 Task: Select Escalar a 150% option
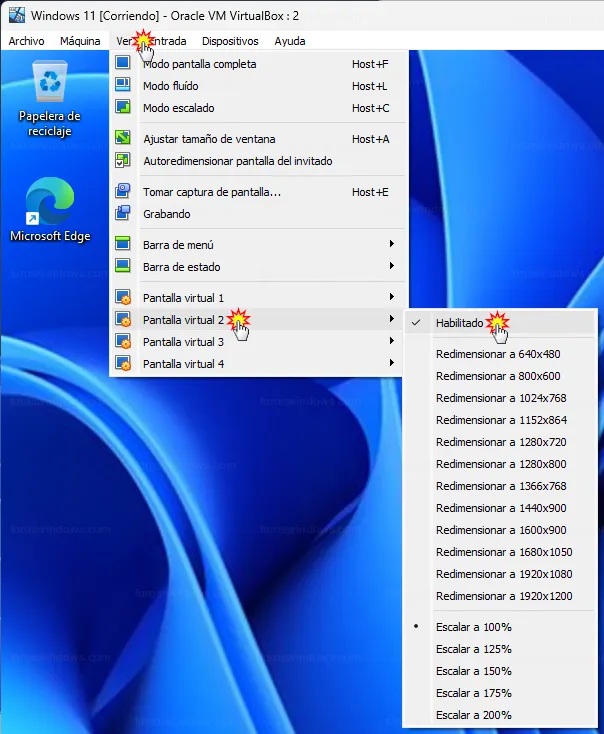click(500, 671)
